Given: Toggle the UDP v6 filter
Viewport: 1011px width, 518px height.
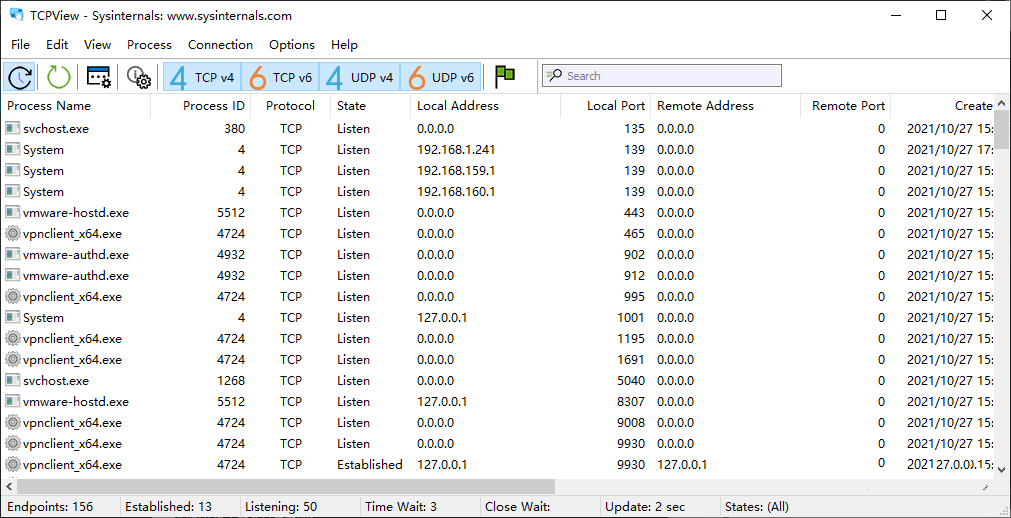Looking at the screenshot, I should pyautogui.click(x=441, y=77).
